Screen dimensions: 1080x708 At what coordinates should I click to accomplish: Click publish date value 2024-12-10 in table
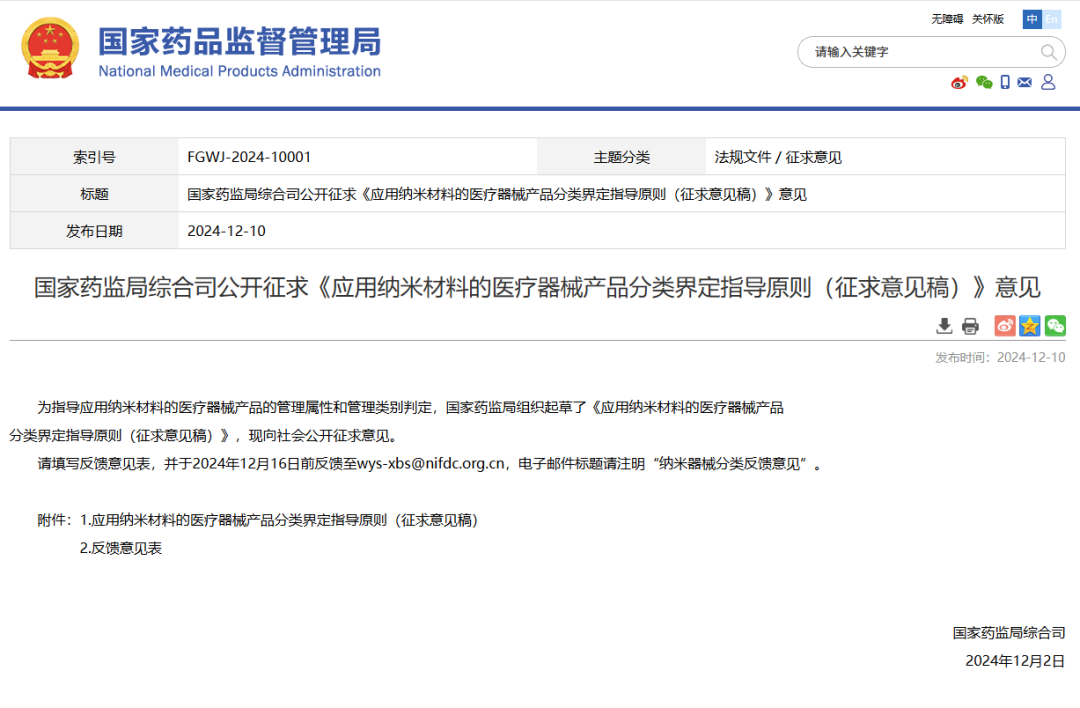pyautogui.click(x=227, y=231)
